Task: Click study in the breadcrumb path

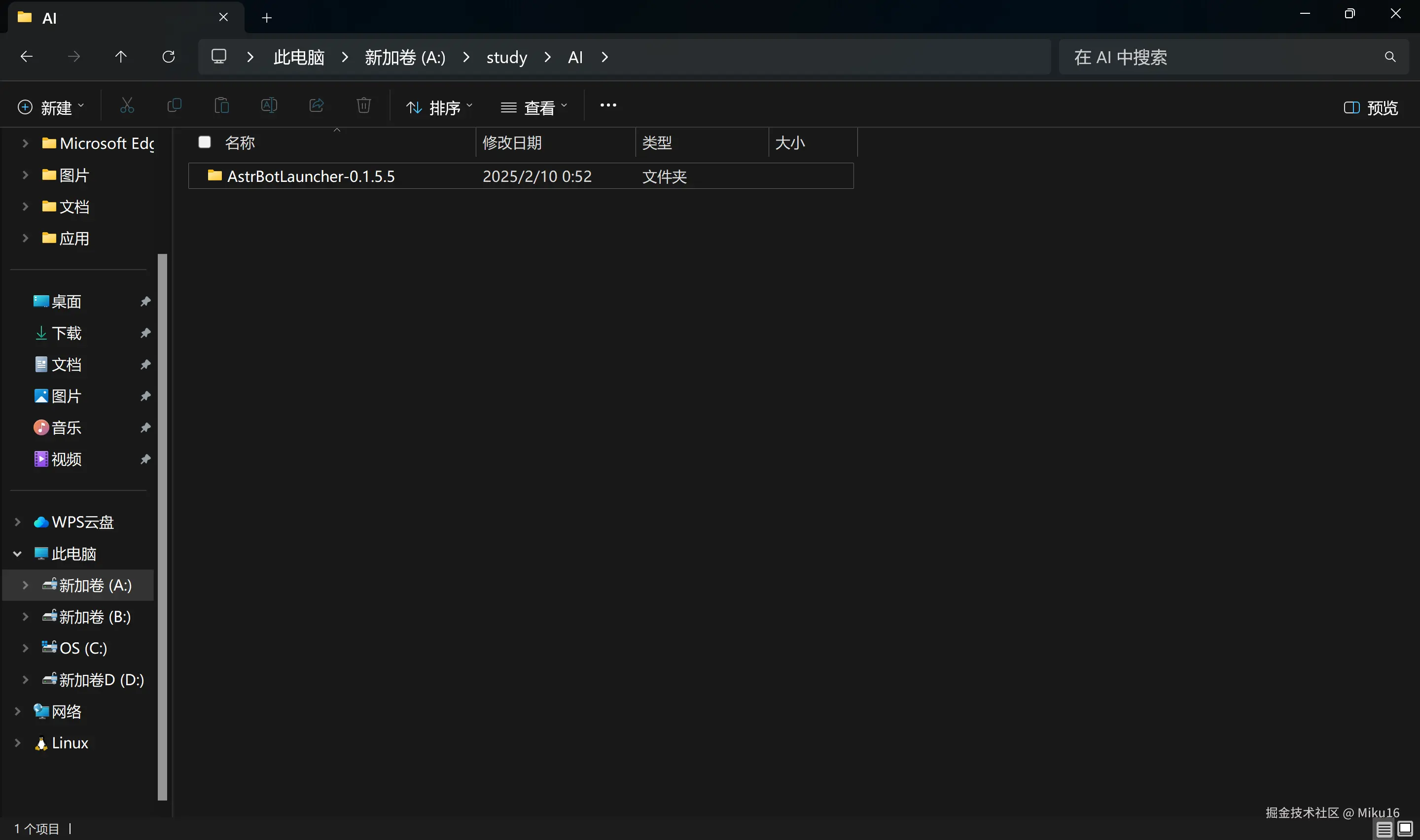Action: coord(506,57)
